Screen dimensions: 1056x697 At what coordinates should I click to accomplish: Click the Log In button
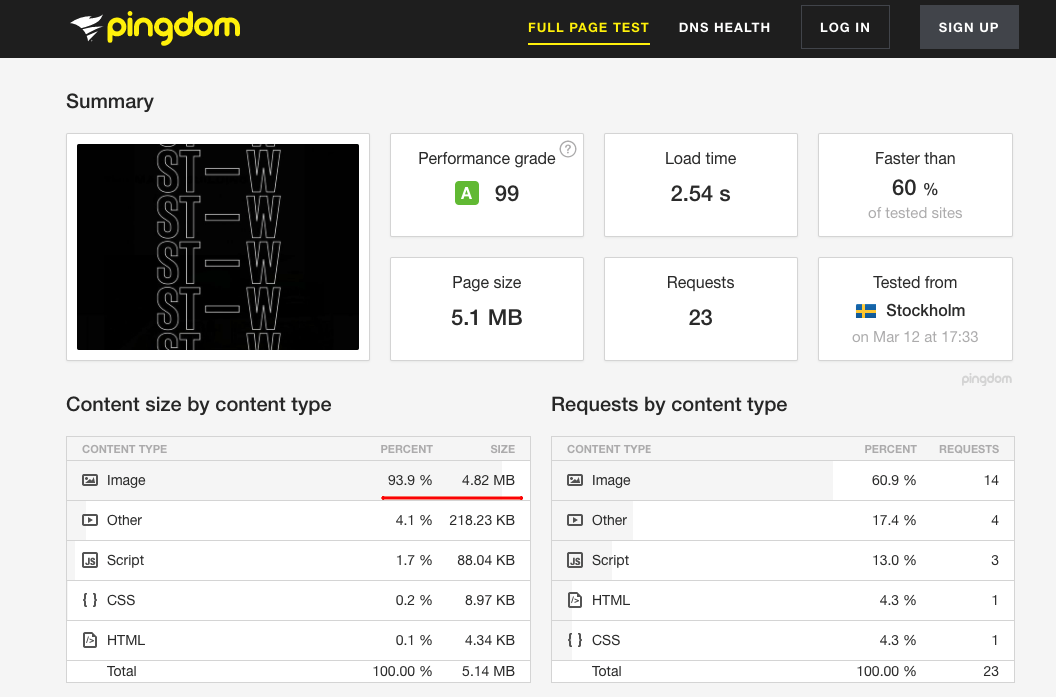[x=845, y=27]
